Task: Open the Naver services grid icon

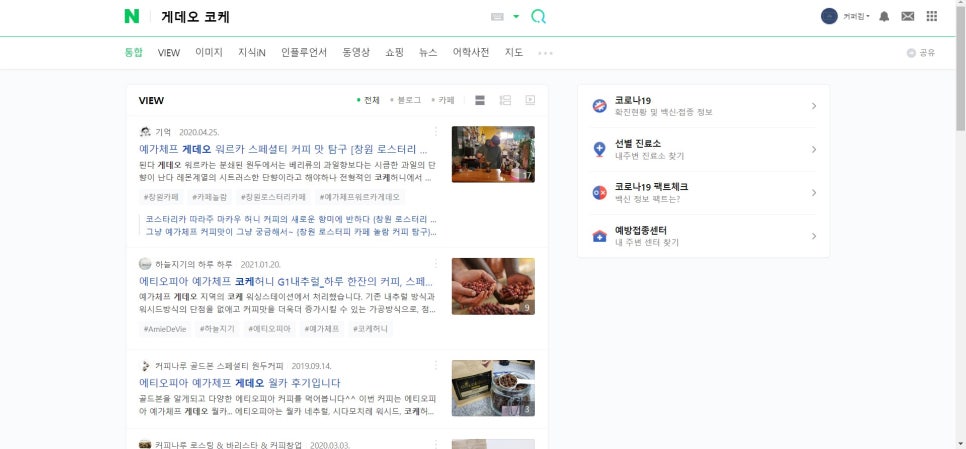Action: [x=932, y=17]
